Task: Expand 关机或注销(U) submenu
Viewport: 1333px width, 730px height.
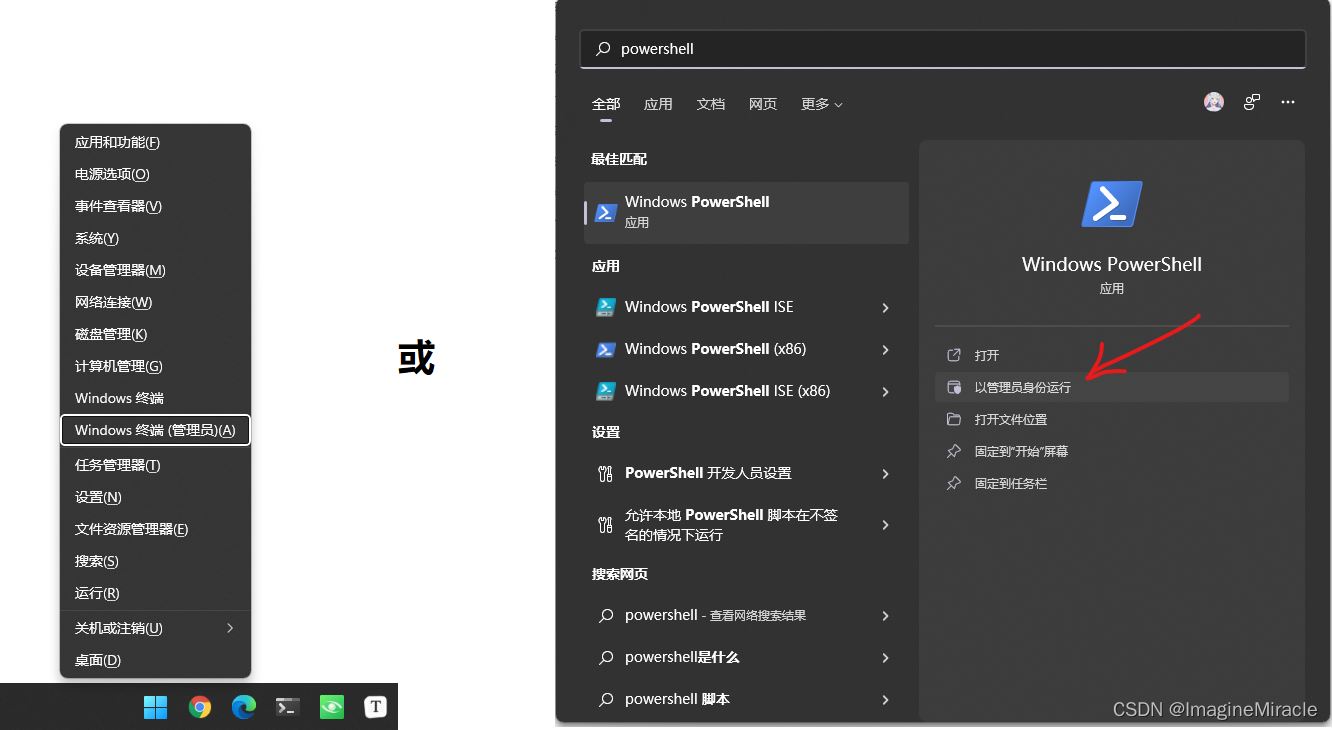Action: click(229, 628)
